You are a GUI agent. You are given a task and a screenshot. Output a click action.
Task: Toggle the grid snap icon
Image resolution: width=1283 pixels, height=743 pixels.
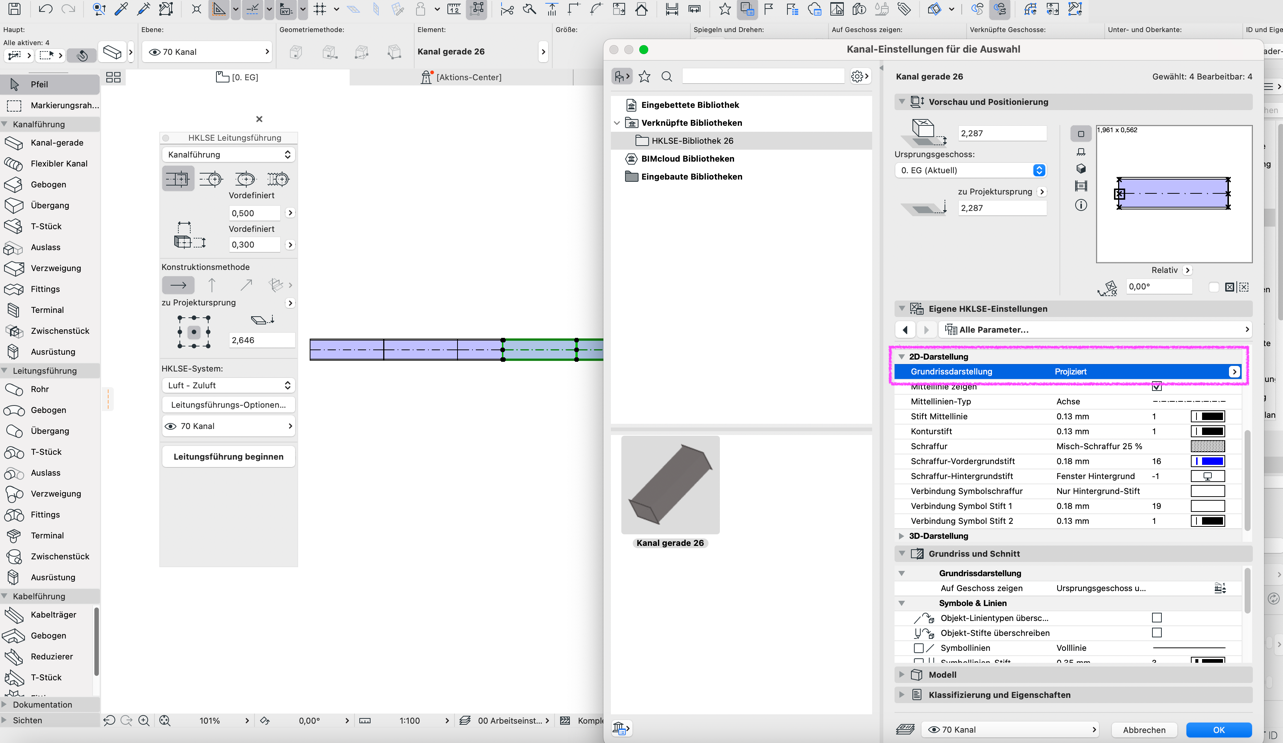pos(320,9)
